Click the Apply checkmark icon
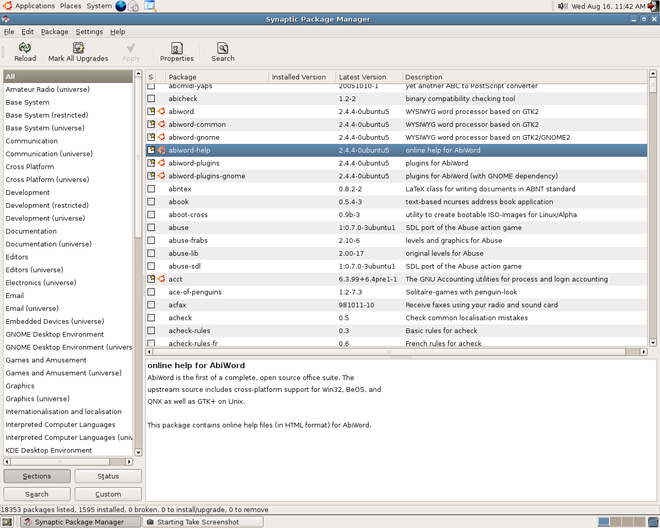The width and height of the screenshot is (660, 528). click(x=131, y=48)
